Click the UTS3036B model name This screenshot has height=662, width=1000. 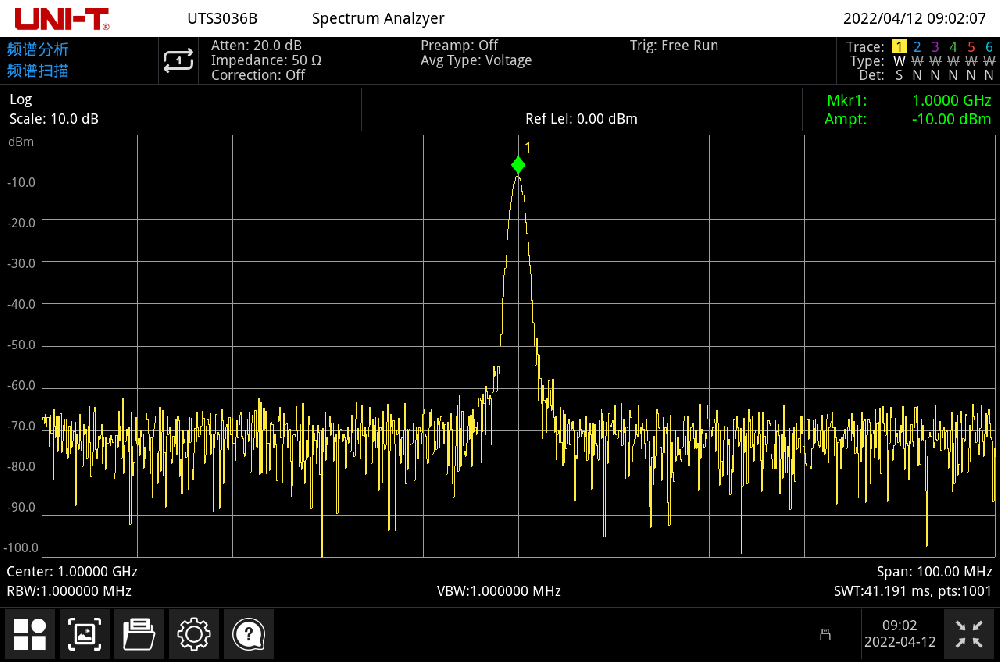click(223, 18)
